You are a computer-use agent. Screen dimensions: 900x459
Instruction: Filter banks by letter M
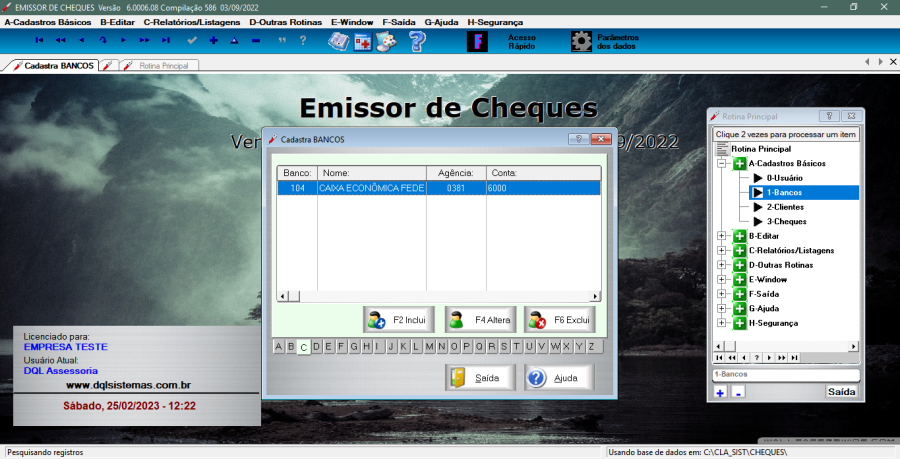[429, 347]
